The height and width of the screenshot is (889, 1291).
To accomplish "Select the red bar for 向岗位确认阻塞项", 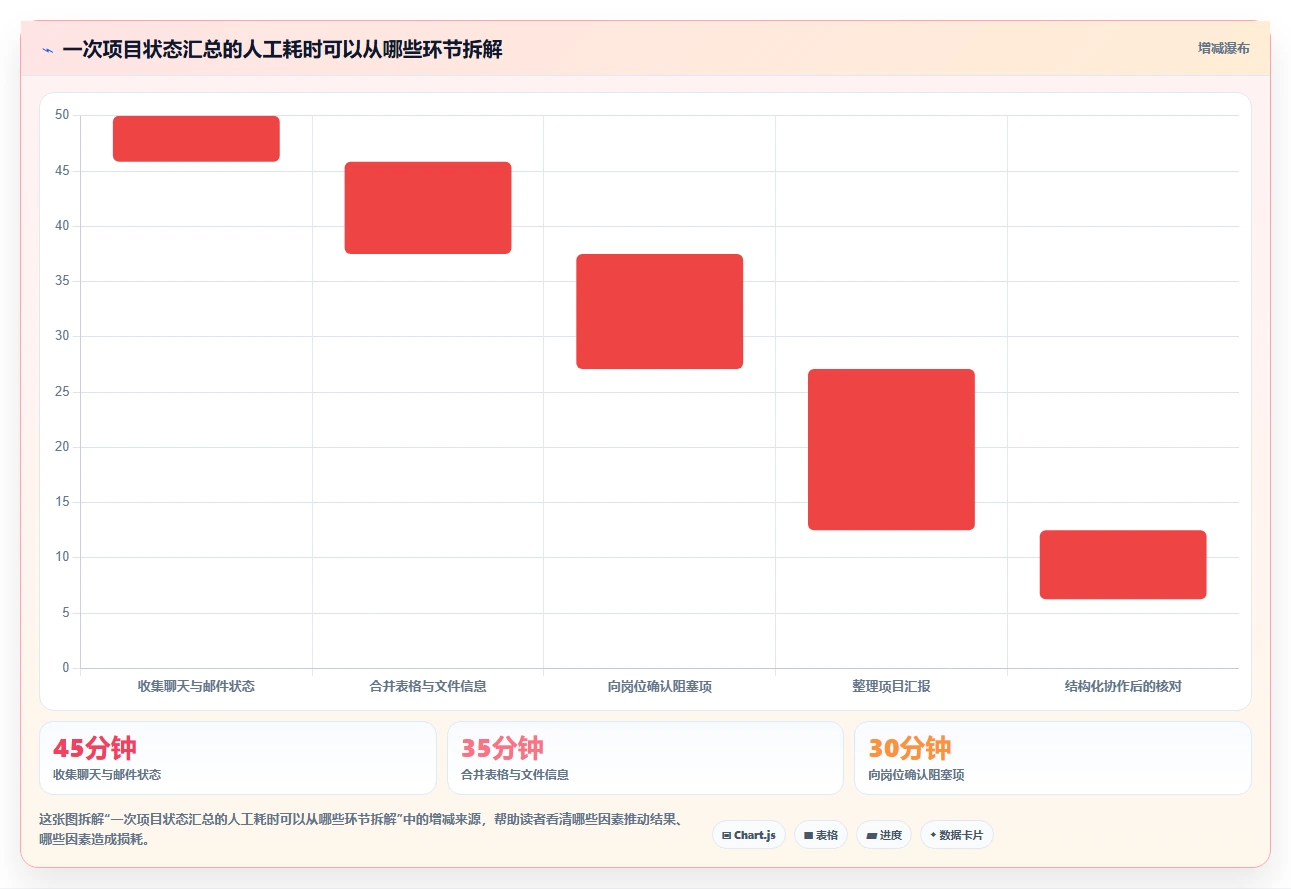I will pyautogui.click(x=660, y=312).
